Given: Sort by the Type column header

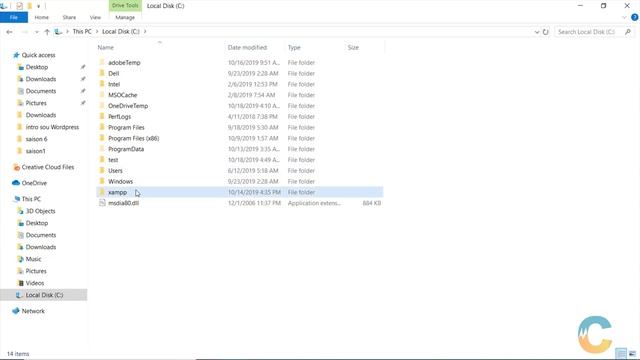Looking at the screenshot, I should 294,47.
